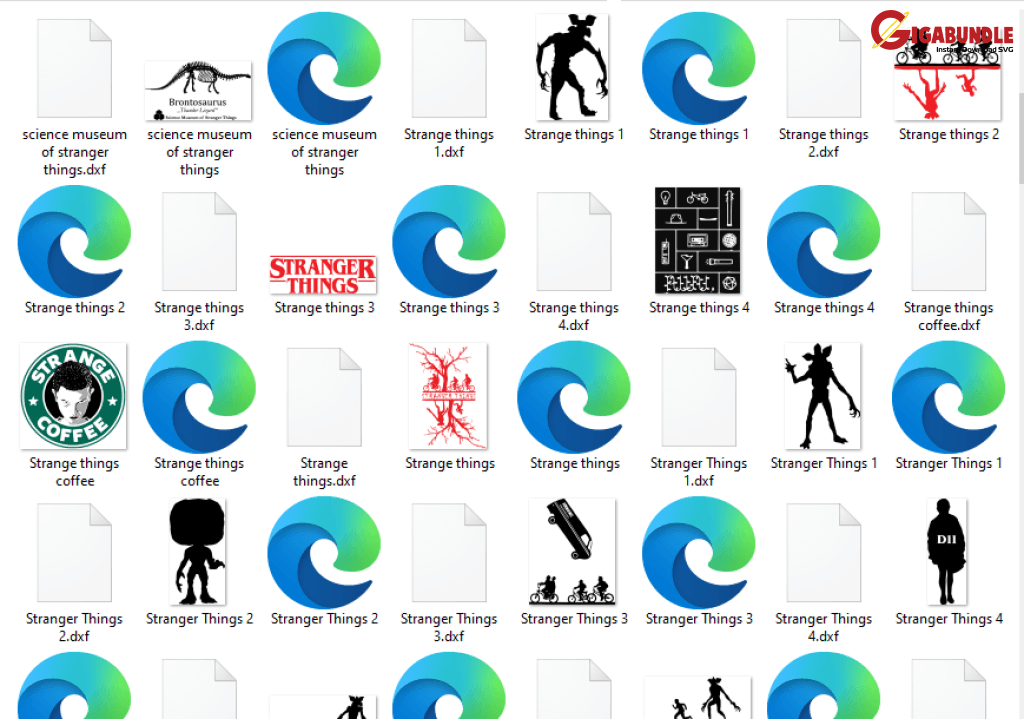Select the Brontosaurus skeleton thumbnail of science museum

[x=198, y=91]
